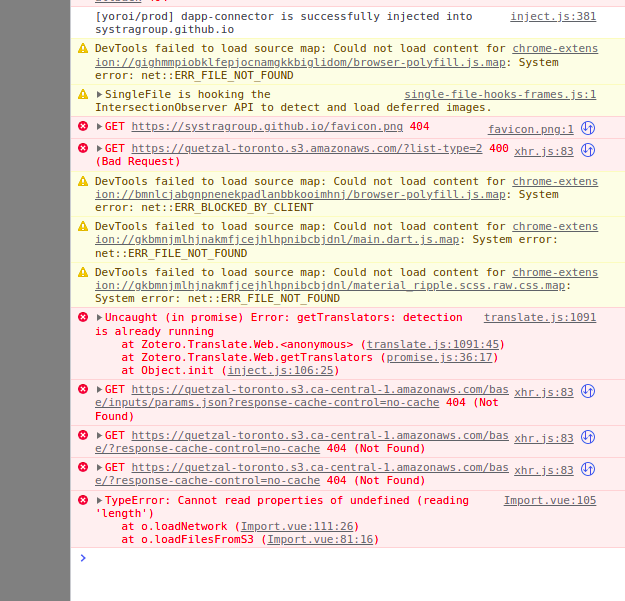Click the network icon on the first base/?response-cache-control row
625x601 pixels.
point(588,437)
